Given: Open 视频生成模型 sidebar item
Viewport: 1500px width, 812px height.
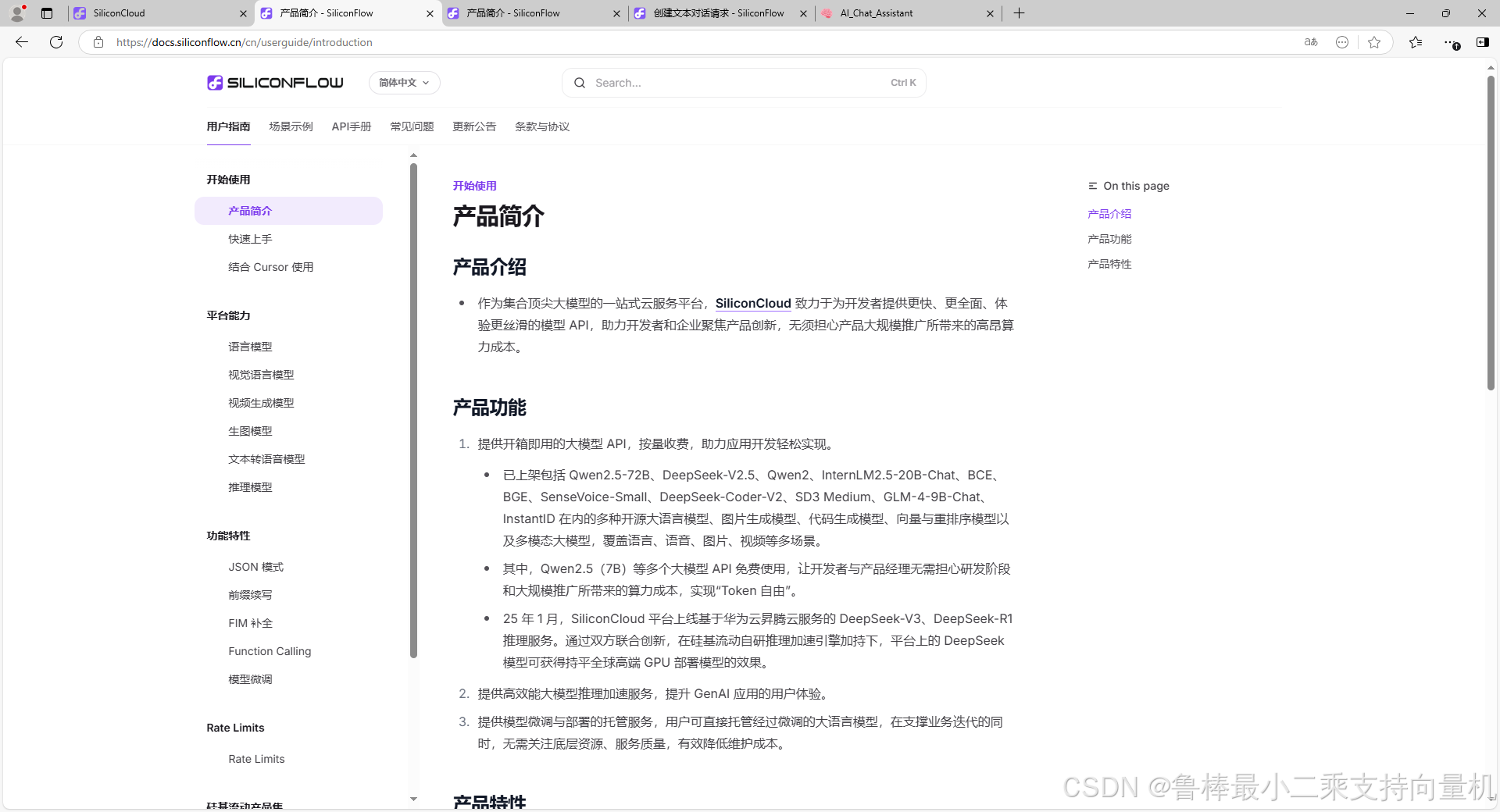Looking at the screenshot, I should click(x=261, y=403).
